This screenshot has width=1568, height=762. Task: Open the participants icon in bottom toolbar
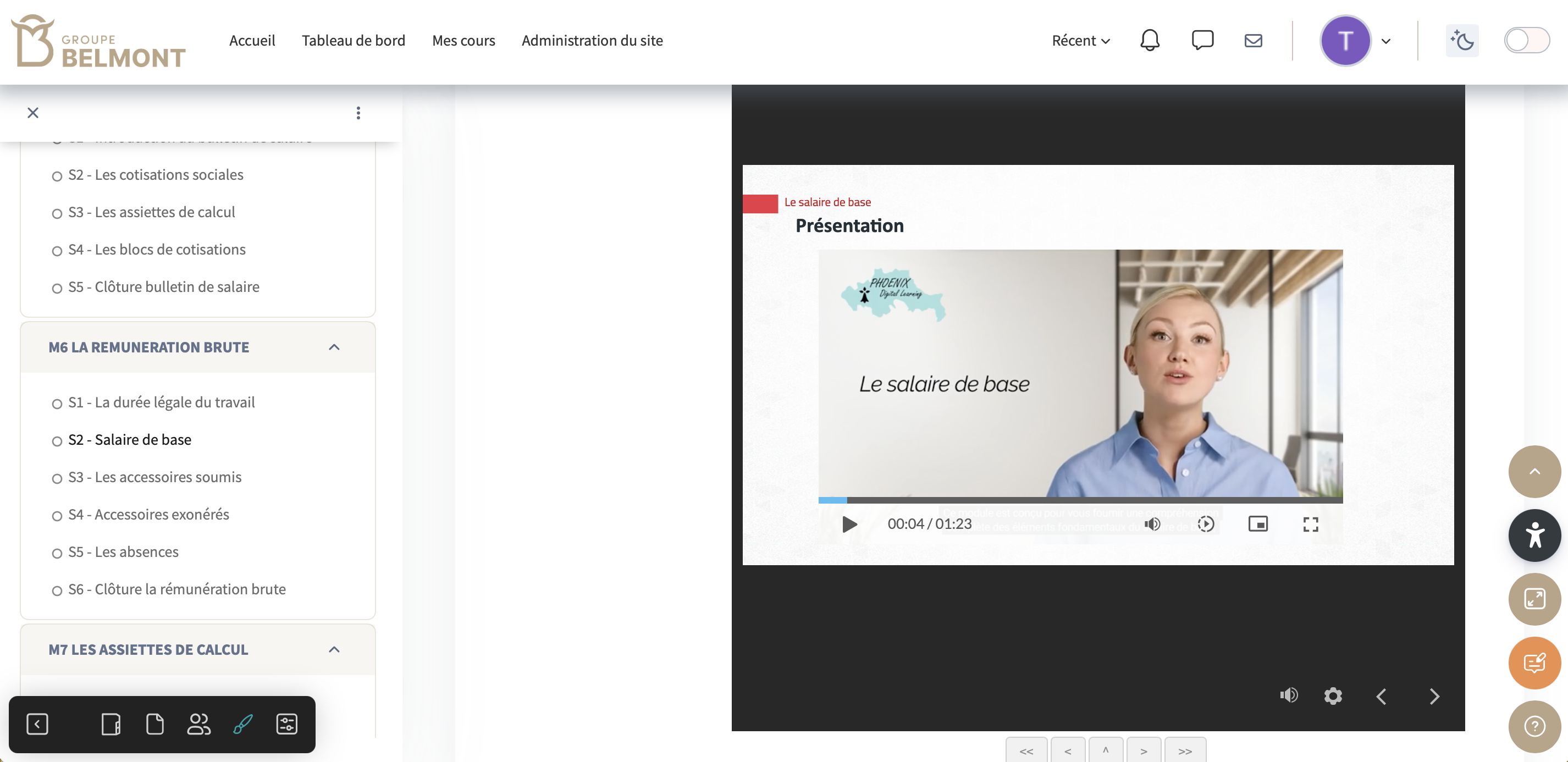[x=198, y=724]
